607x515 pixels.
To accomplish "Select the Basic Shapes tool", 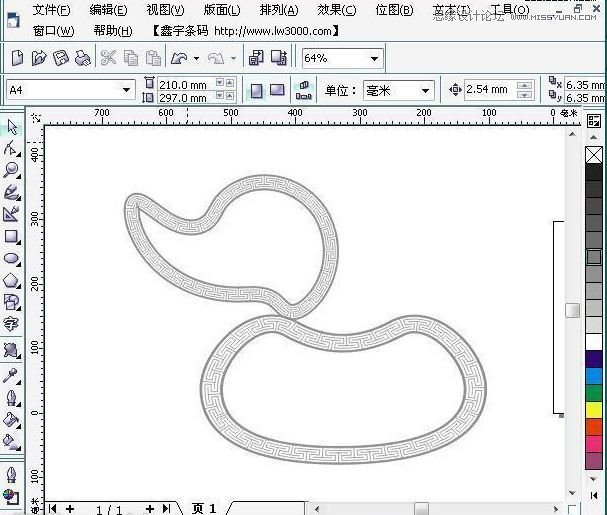I will (12, 302).
